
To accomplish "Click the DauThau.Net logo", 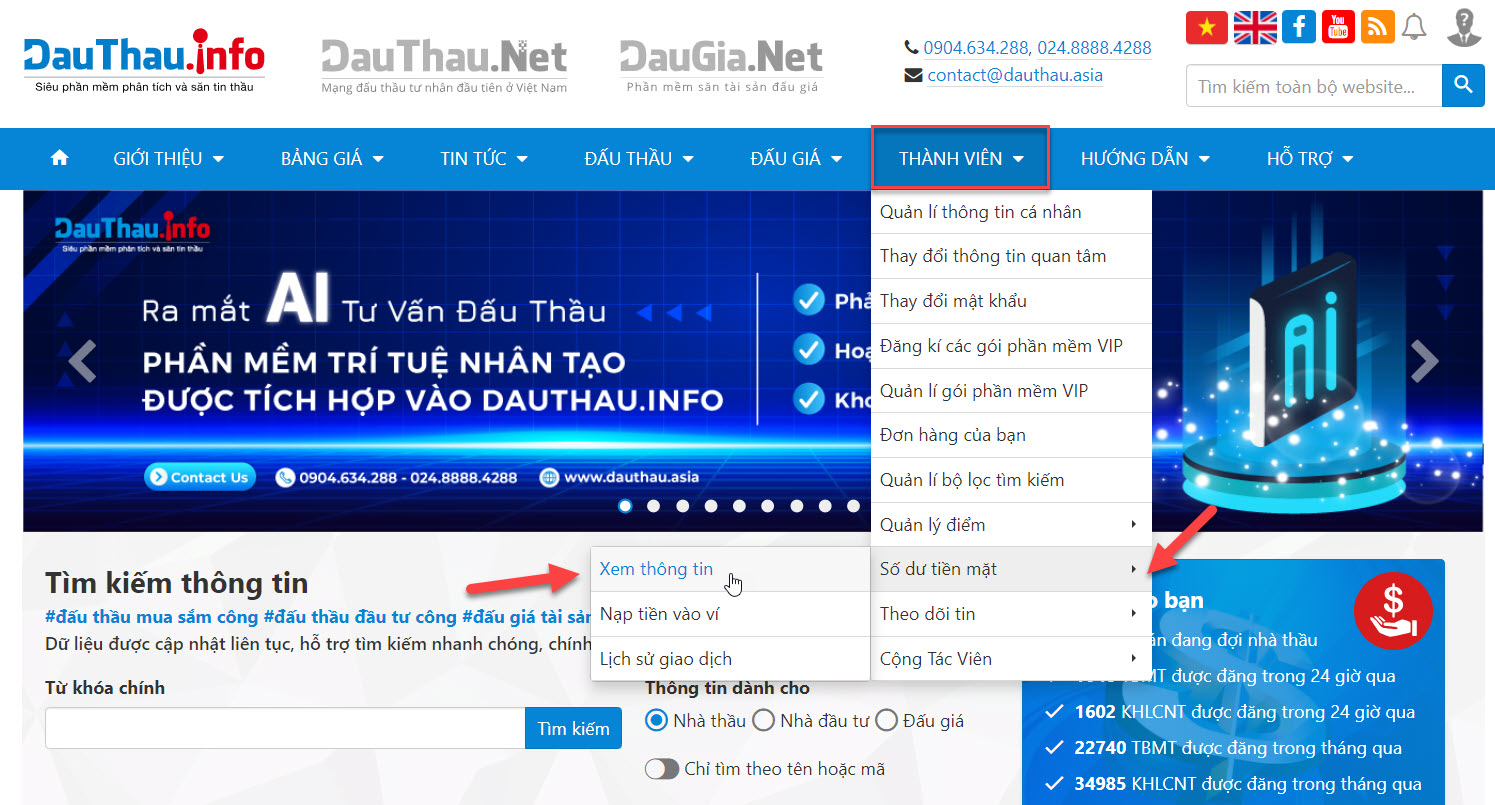I will (444, 65).
